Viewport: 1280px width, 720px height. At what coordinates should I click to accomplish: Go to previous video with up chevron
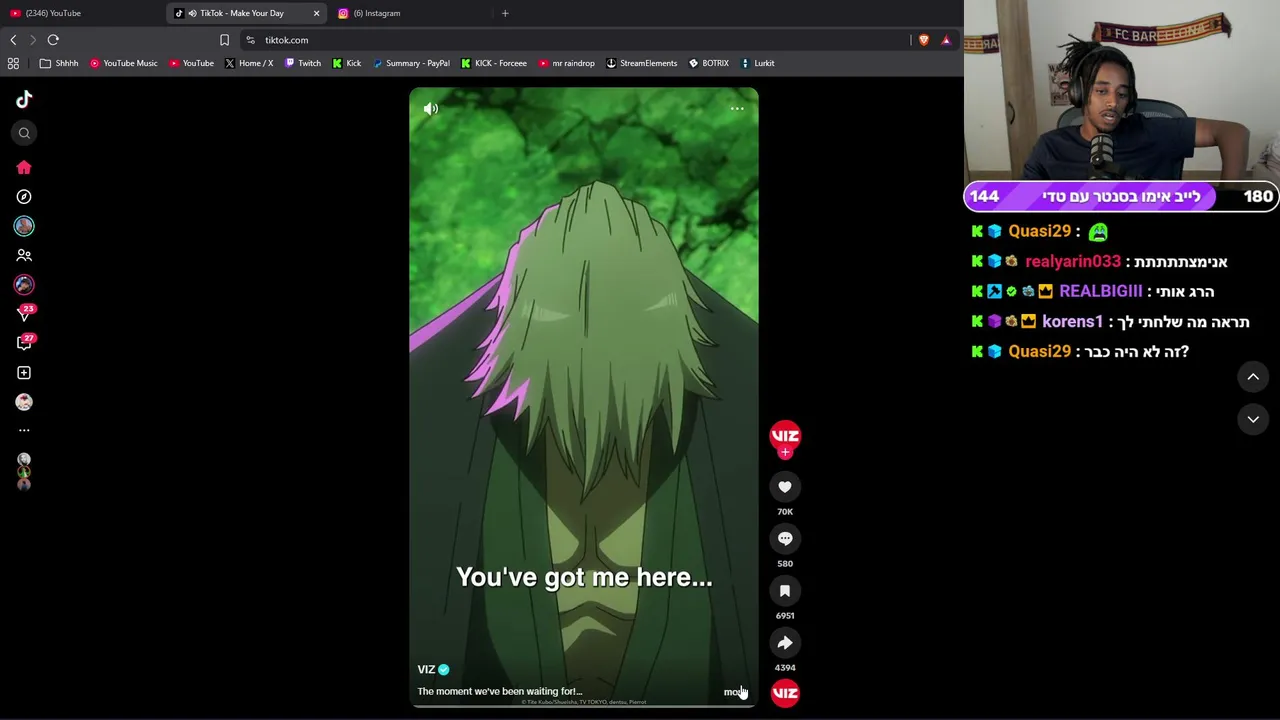[x=1253, y=377]
